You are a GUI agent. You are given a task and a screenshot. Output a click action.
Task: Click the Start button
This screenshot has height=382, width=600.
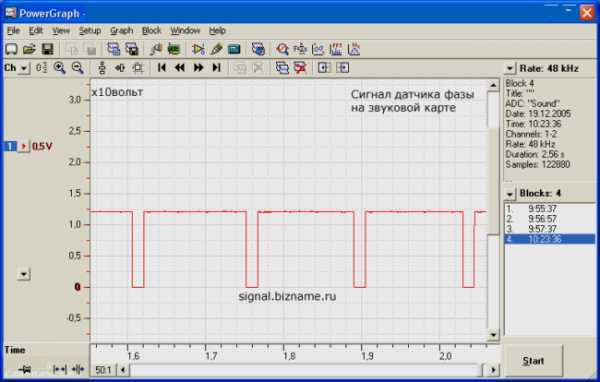(x=533, y=361)
